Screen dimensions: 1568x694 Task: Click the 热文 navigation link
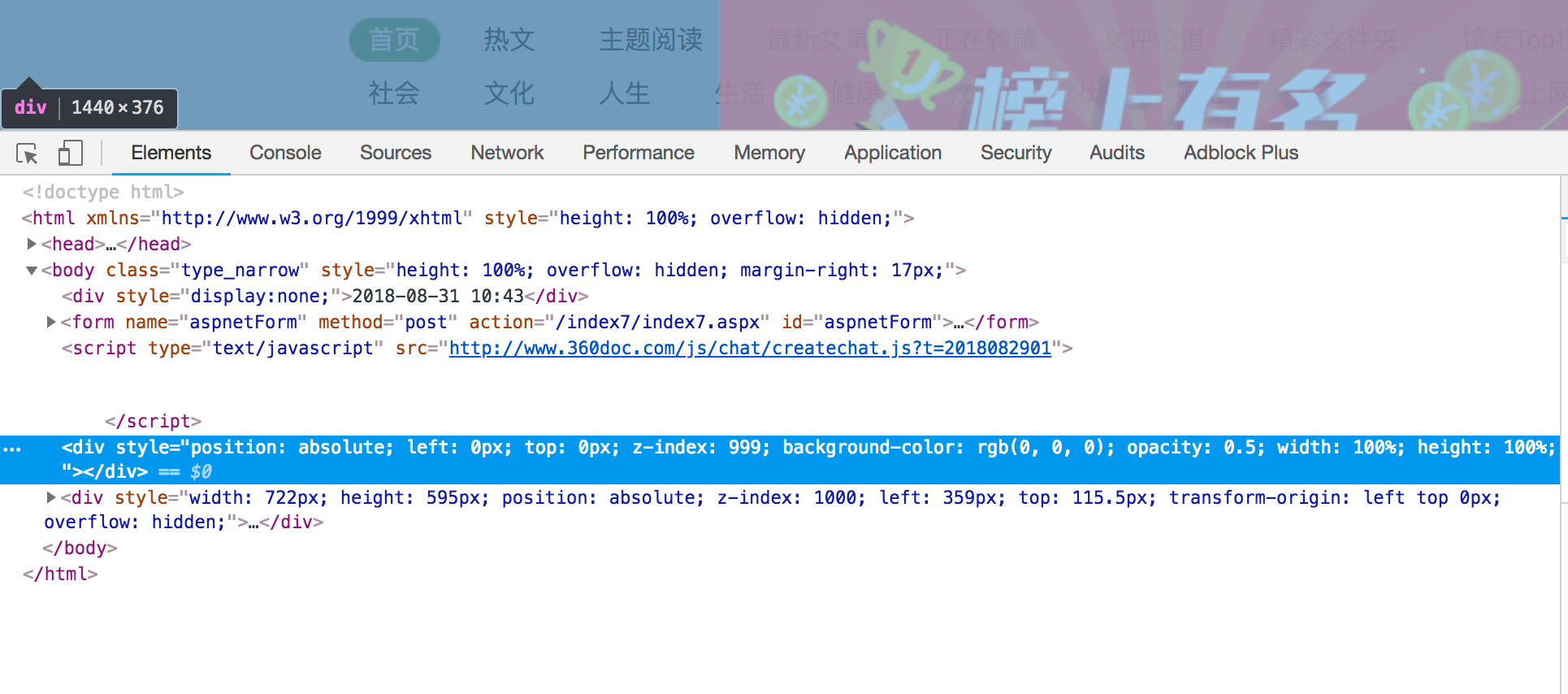(x=509, y=40)
